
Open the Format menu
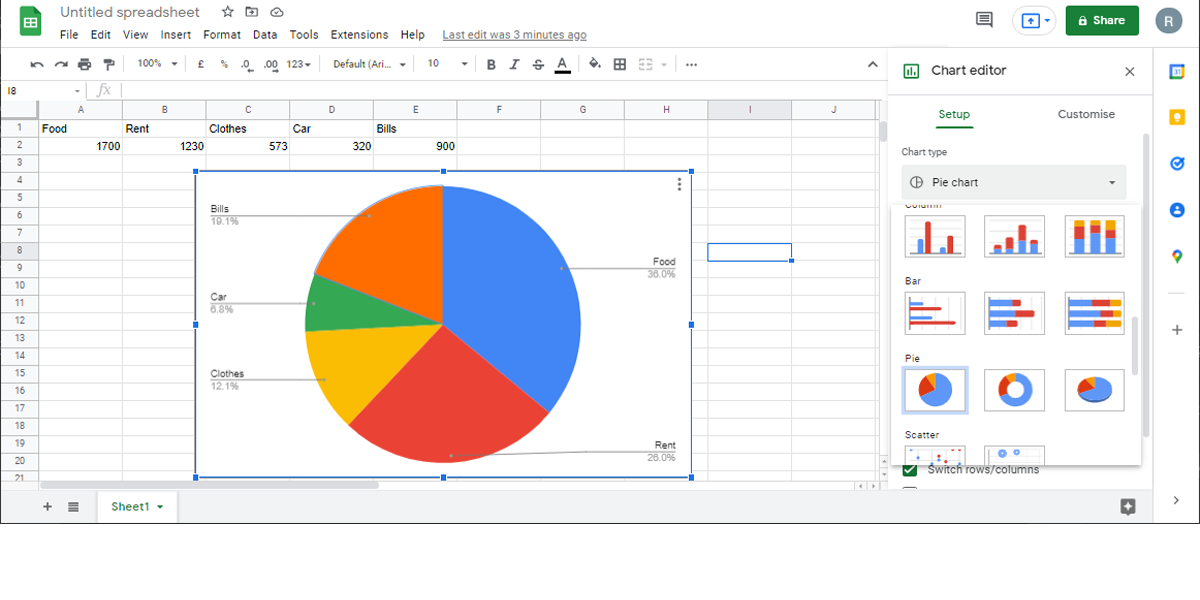point(222,35)
